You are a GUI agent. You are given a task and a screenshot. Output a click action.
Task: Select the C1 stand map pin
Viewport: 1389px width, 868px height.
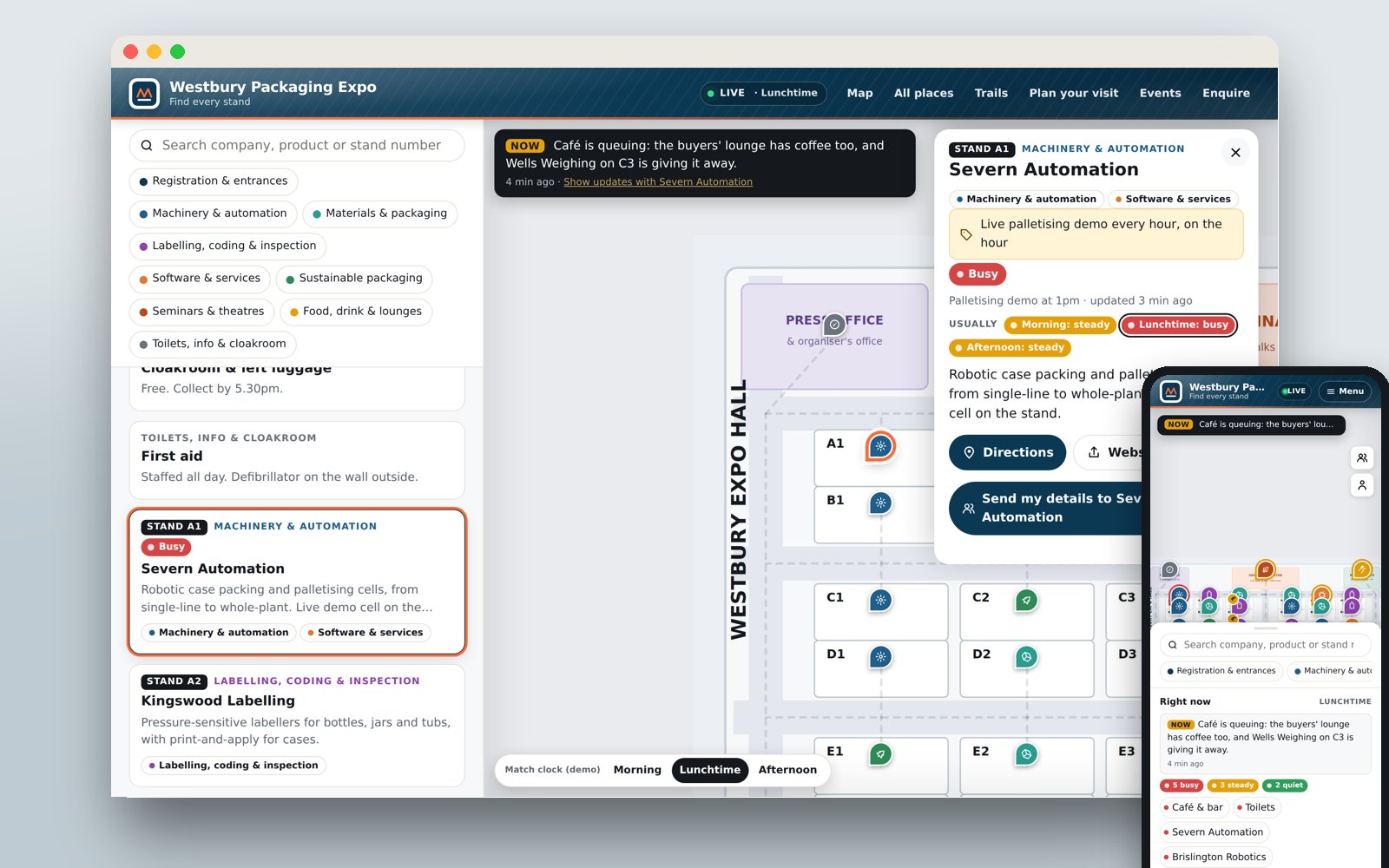pos(880,600)
